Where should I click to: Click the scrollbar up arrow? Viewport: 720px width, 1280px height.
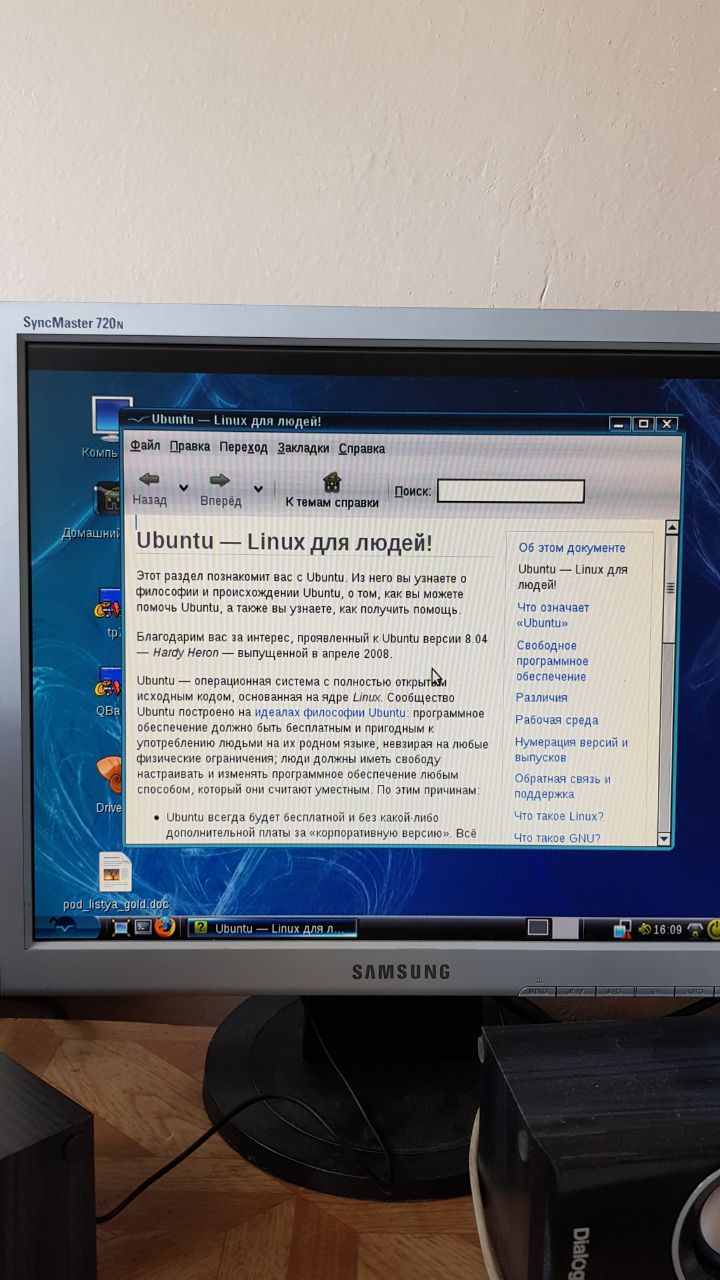click(x=671, y=528)
